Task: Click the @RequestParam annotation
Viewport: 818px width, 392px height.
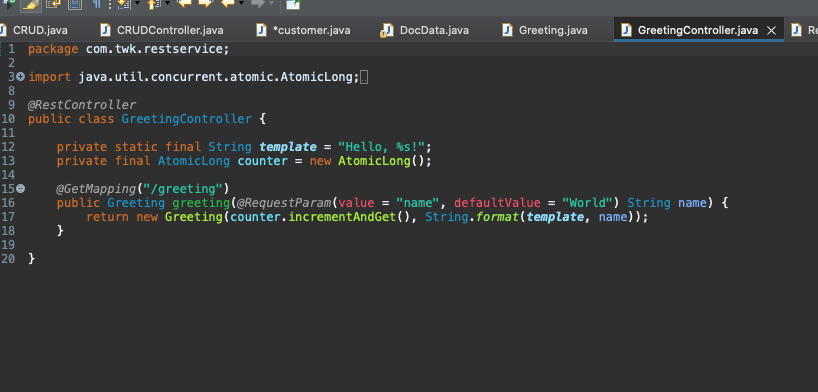Action: tap(284, 203)
